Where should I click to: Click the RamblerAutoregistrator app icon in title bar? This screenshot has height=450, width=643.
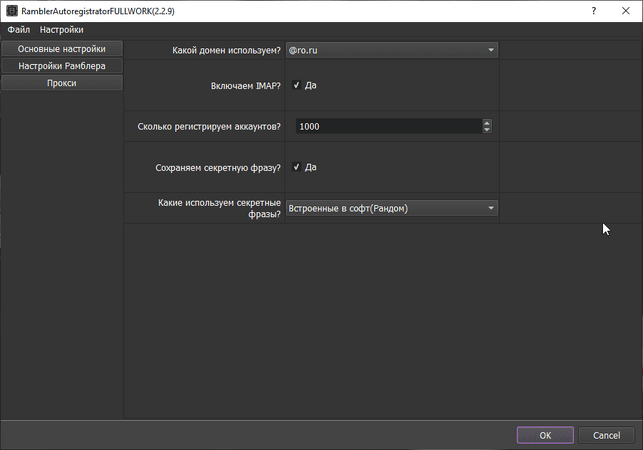(x=10, y=10)
